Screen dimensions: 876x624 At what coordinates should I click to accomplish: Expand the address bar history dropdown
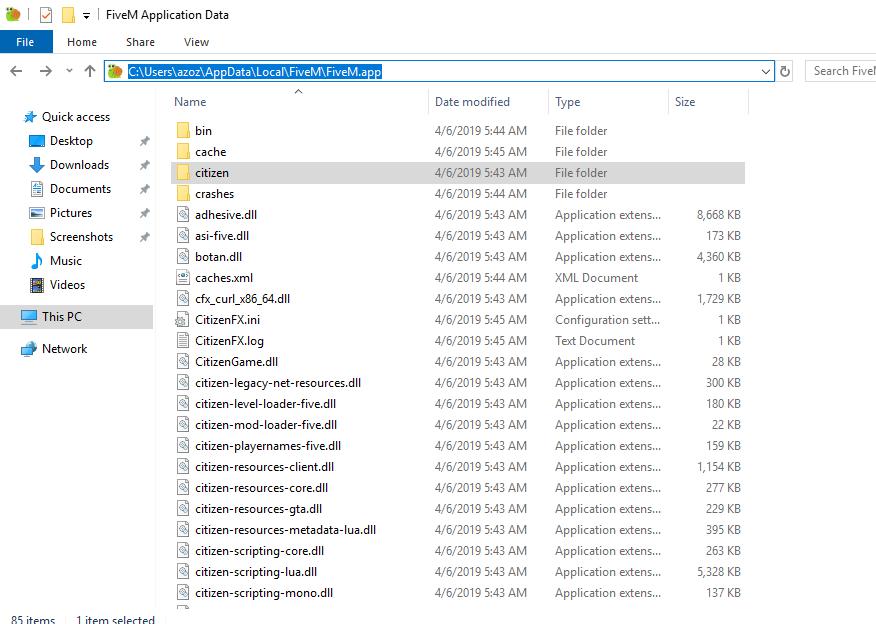click(765, 72)
